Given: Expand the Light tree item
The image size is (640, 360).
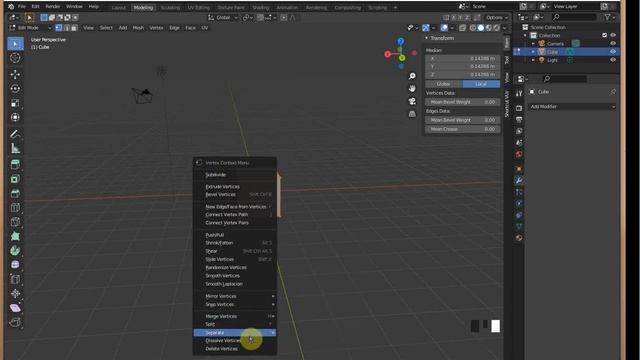Looking at the screenshot, I should tap(533, 60).
